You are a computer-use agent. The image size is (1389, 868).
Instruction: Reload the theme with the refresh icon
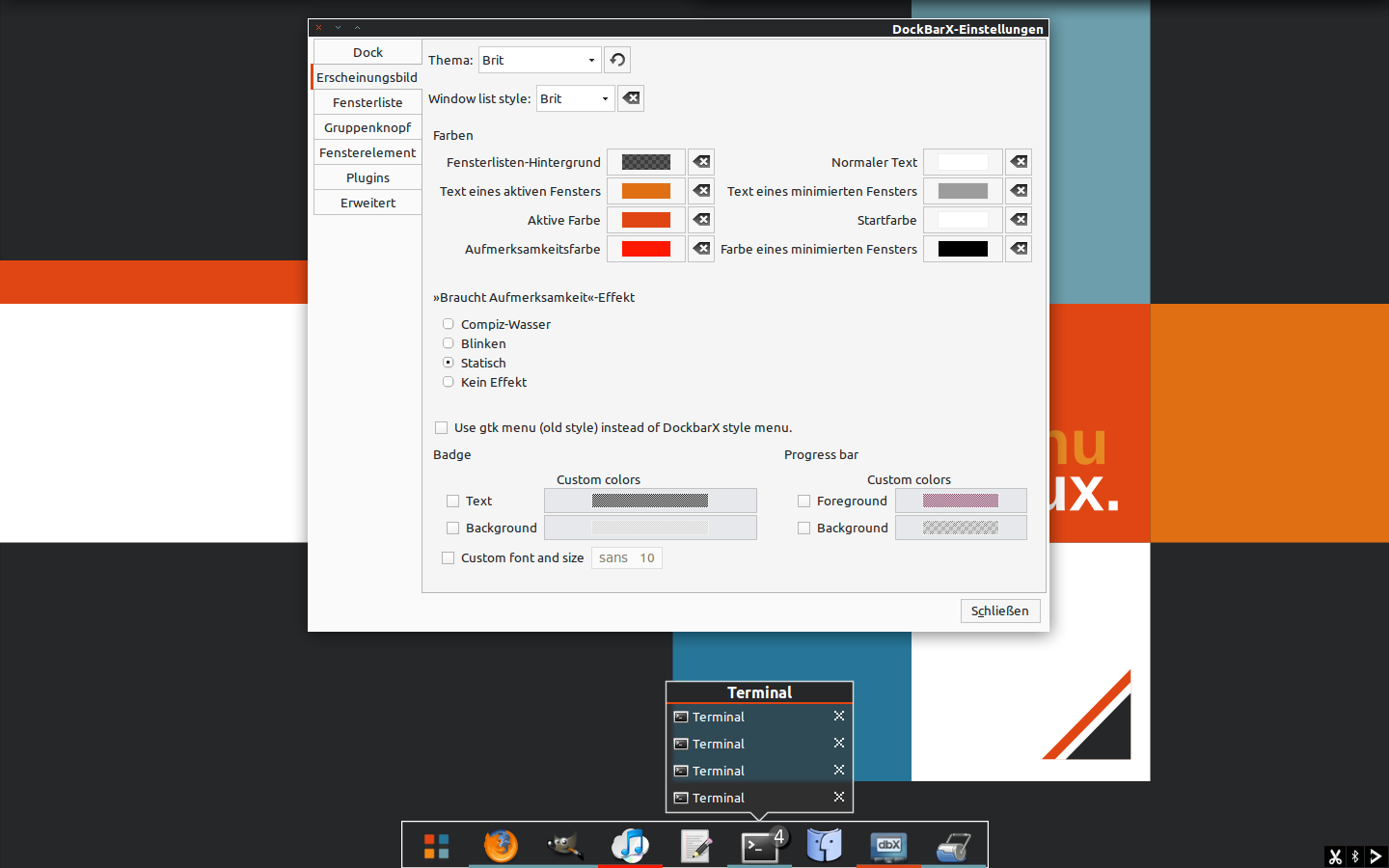(x=617, y=60)
